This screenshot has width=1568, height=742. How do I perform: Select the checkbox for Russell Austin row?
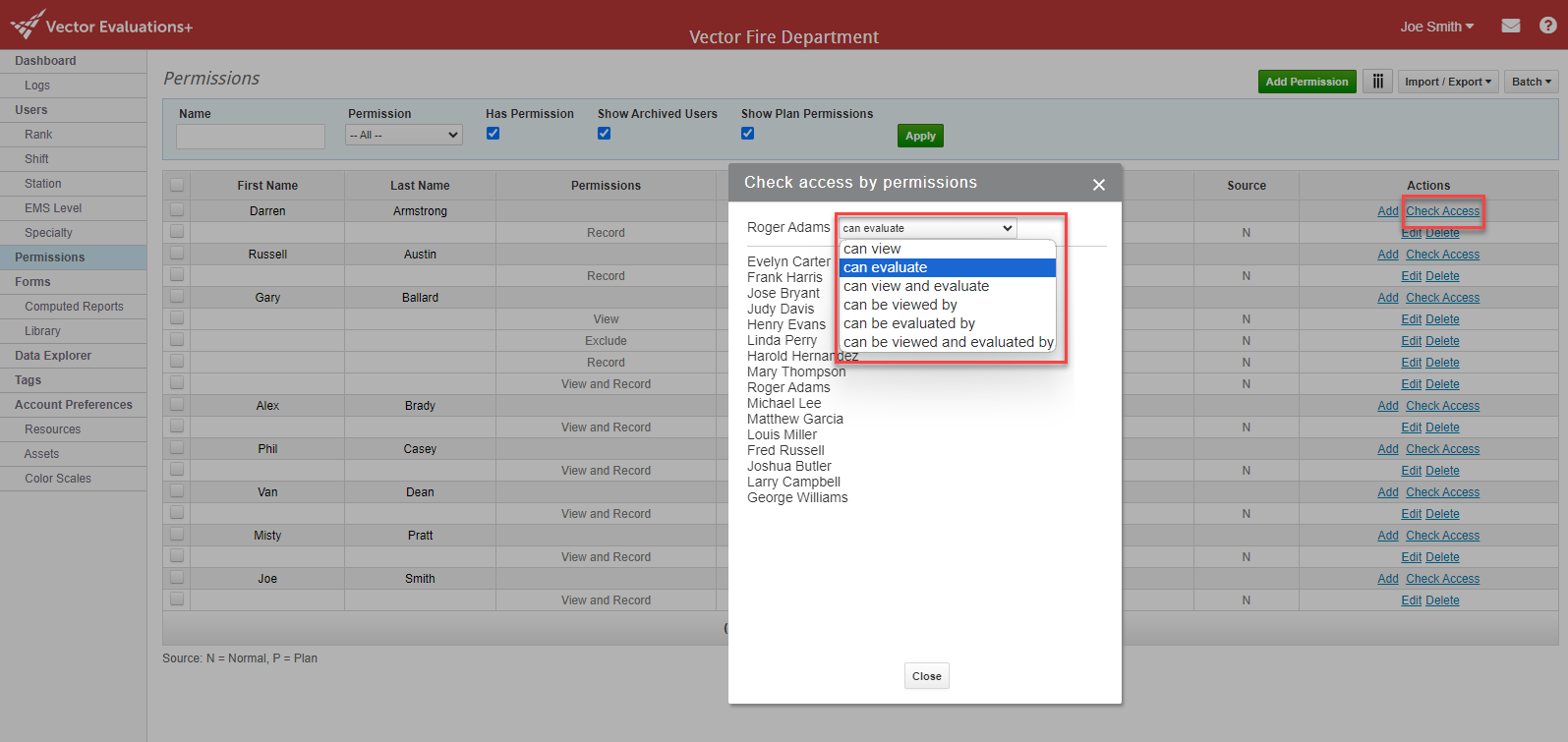(177, 253)
